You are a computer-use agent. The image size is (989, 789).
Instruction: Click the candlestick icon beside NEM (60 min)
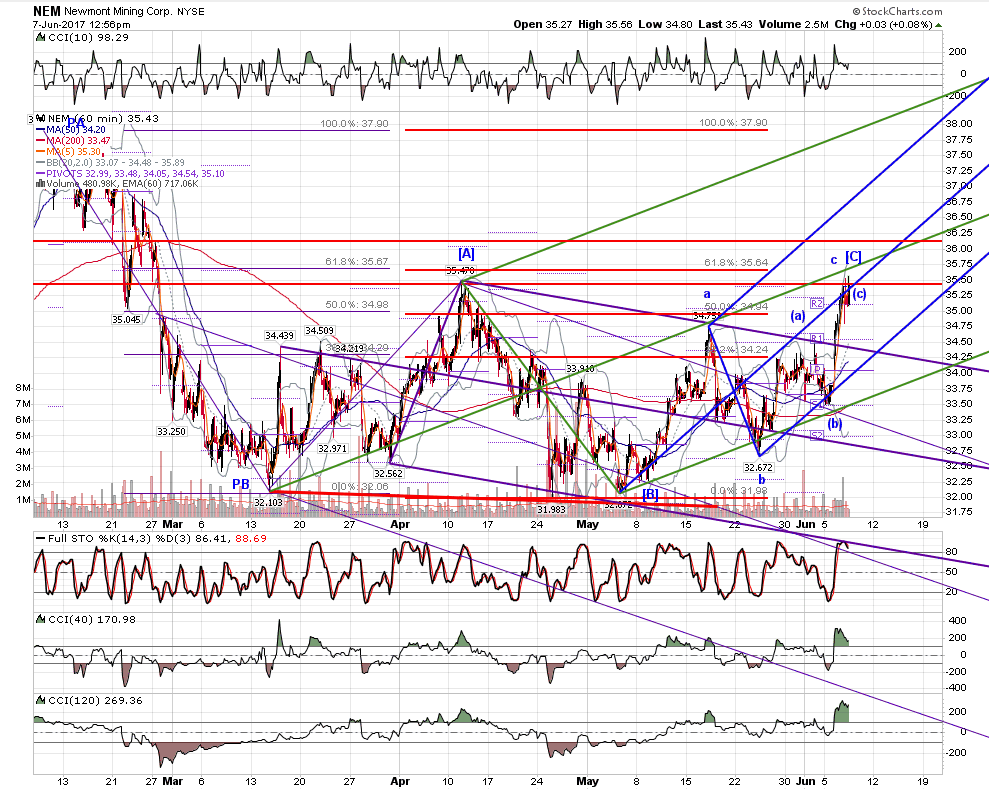(x=40, y=119)
